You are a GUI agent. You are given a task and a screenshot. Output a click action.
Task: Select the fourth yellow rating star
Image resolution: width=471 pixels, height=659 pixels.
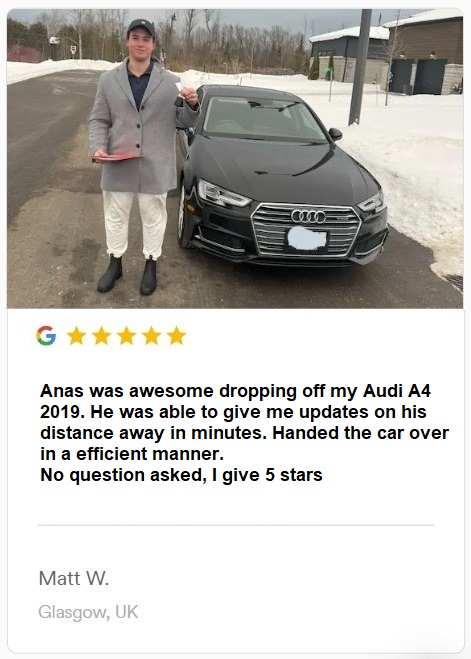[151, 335]
